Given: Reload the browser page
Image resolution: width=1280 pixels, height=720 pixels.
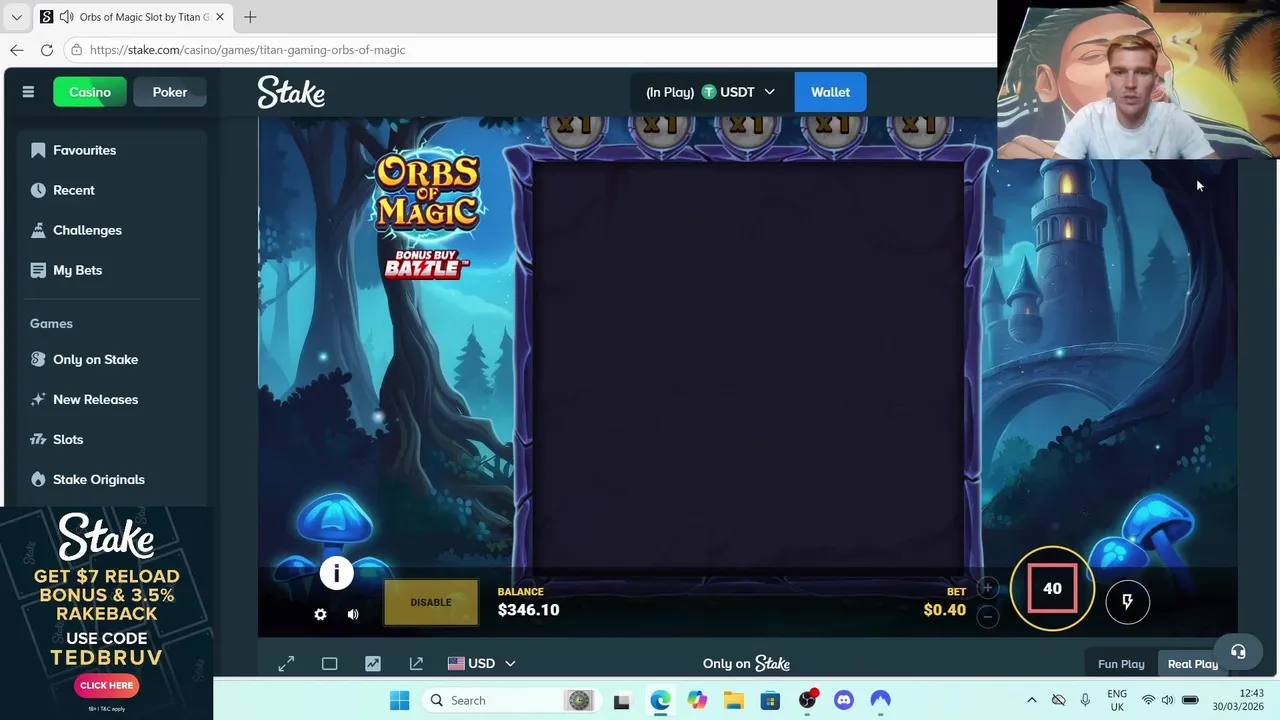Looking at the screenshot, I should click(x=46, y=49).
